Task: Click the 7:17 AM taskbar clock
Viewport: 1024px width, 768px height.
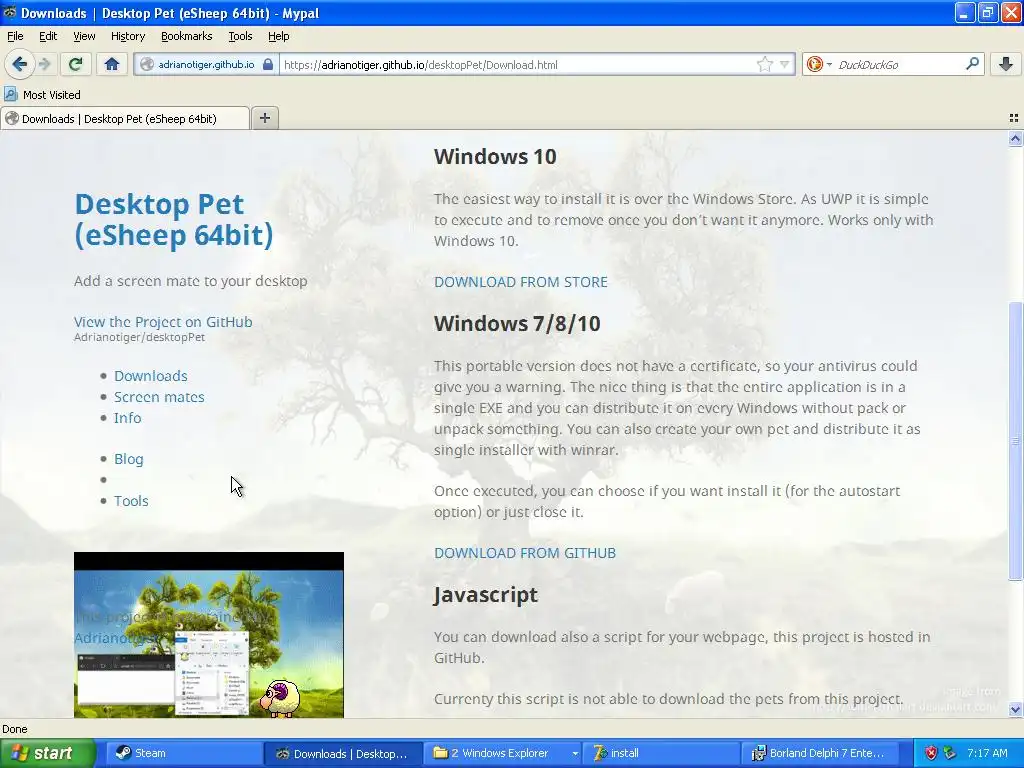Action: [987, 753]
